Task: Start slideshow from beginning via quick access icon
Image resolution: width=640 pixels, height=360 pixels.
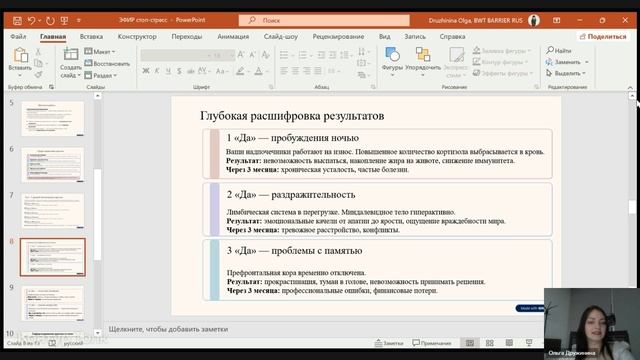Action: click(x=64, y=20)
